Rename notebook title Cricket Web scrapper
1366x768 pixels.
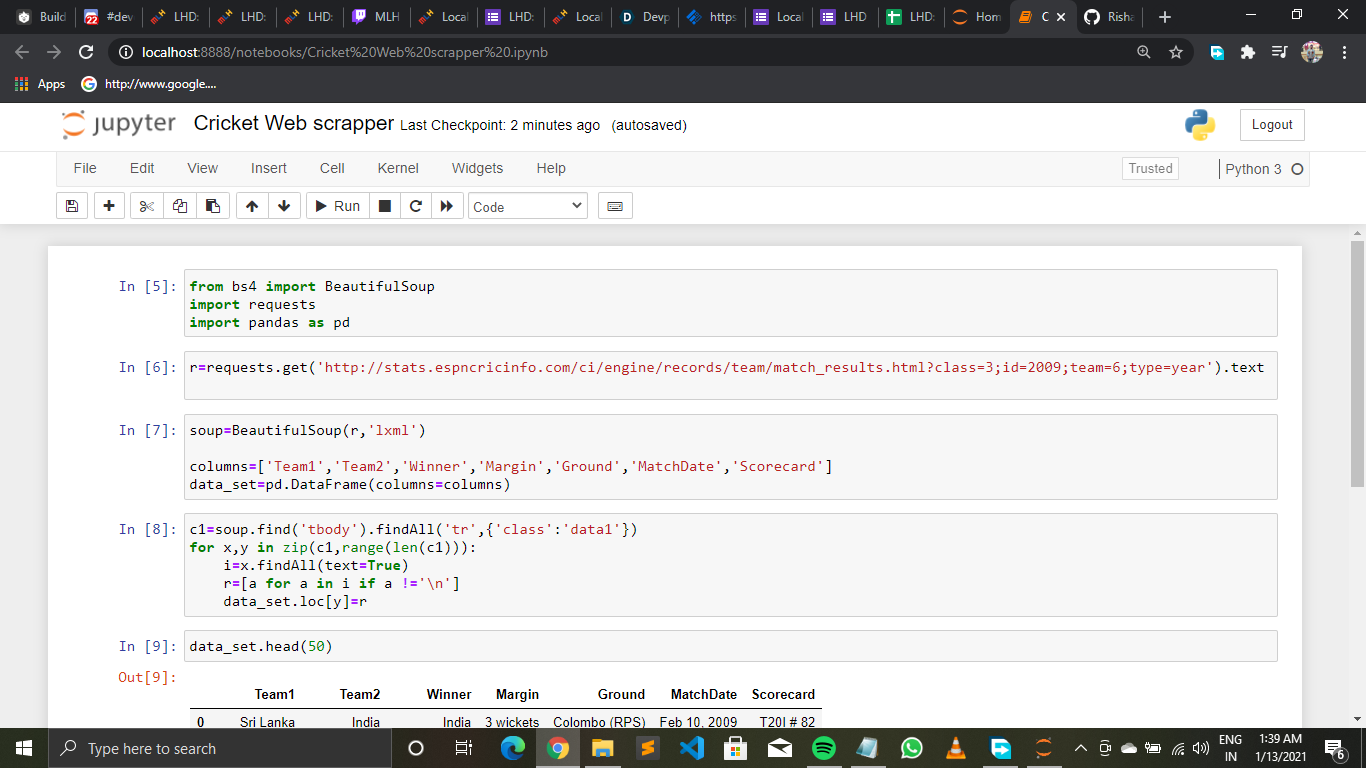294,124
